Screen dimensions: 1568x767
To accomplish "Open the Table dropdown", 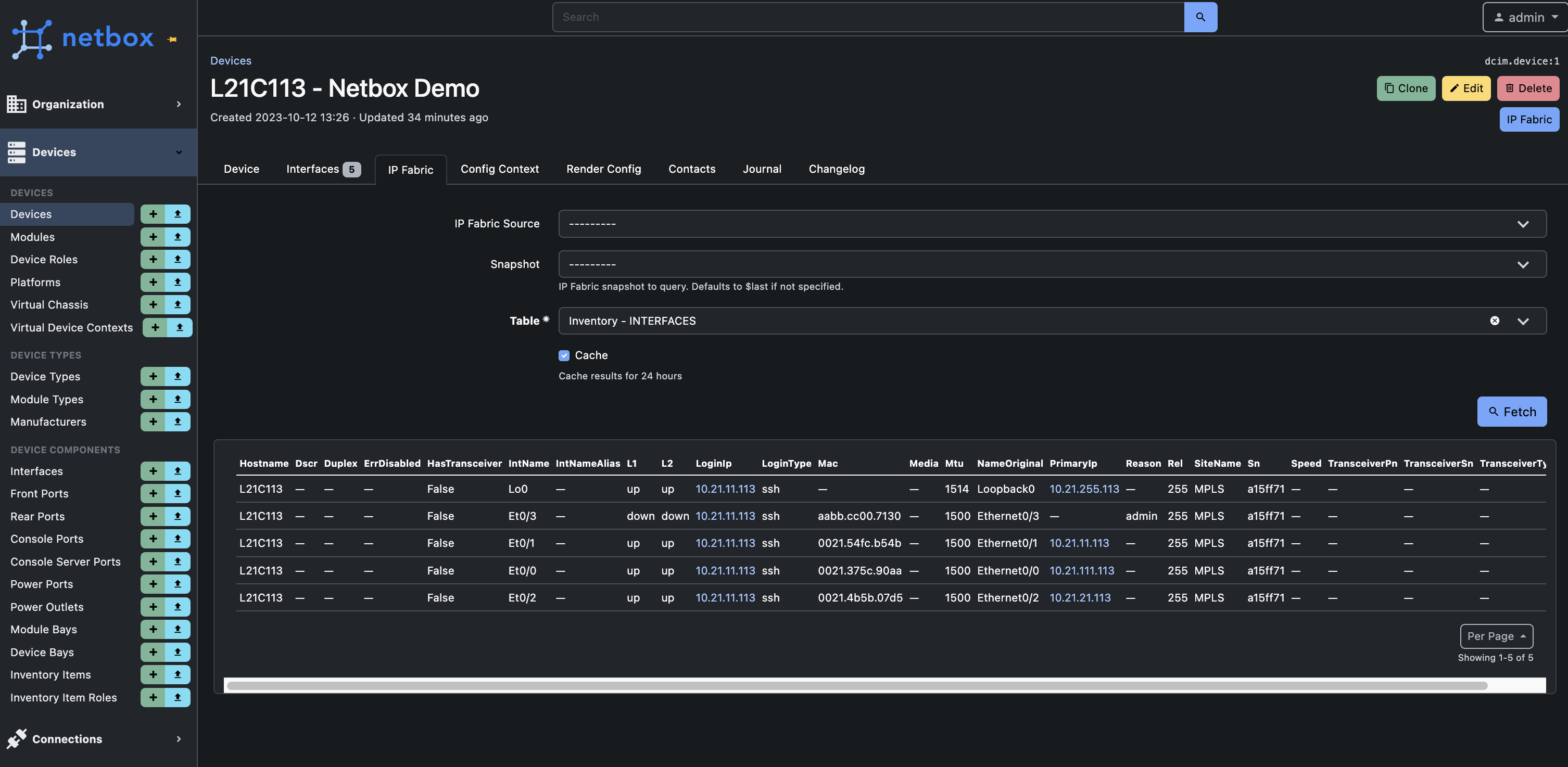I will pyautogui.click(x=1052, y=321).
